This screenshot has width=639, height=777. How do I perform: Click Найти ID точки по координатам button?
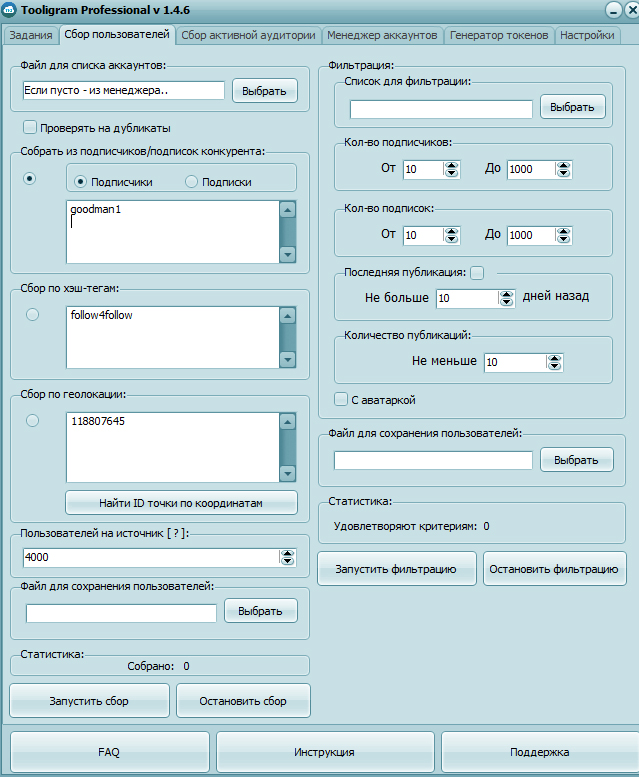[181, 503]
